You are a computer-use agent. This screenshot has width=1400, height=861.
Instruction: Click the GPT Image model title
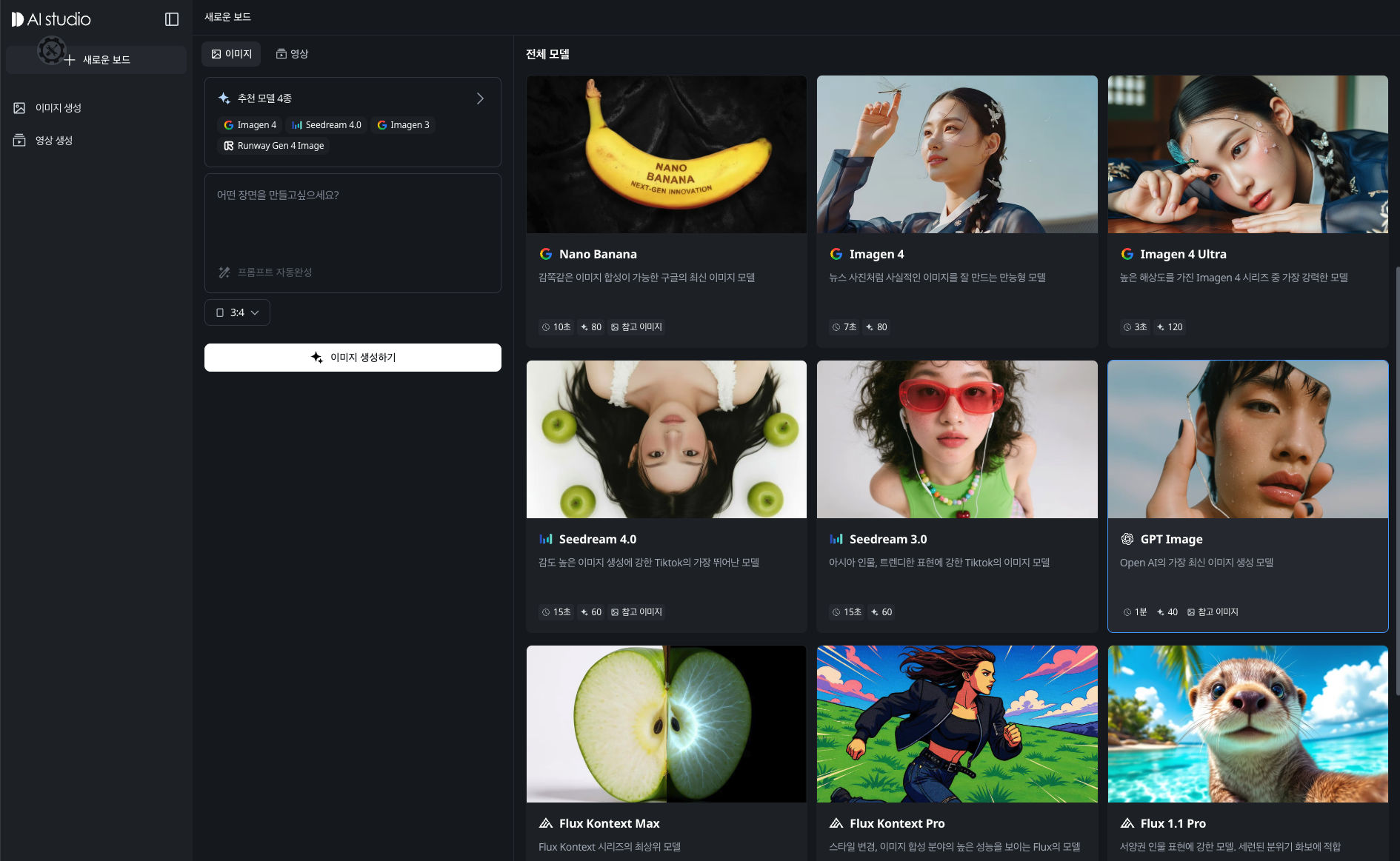(x=1171, y=539)
